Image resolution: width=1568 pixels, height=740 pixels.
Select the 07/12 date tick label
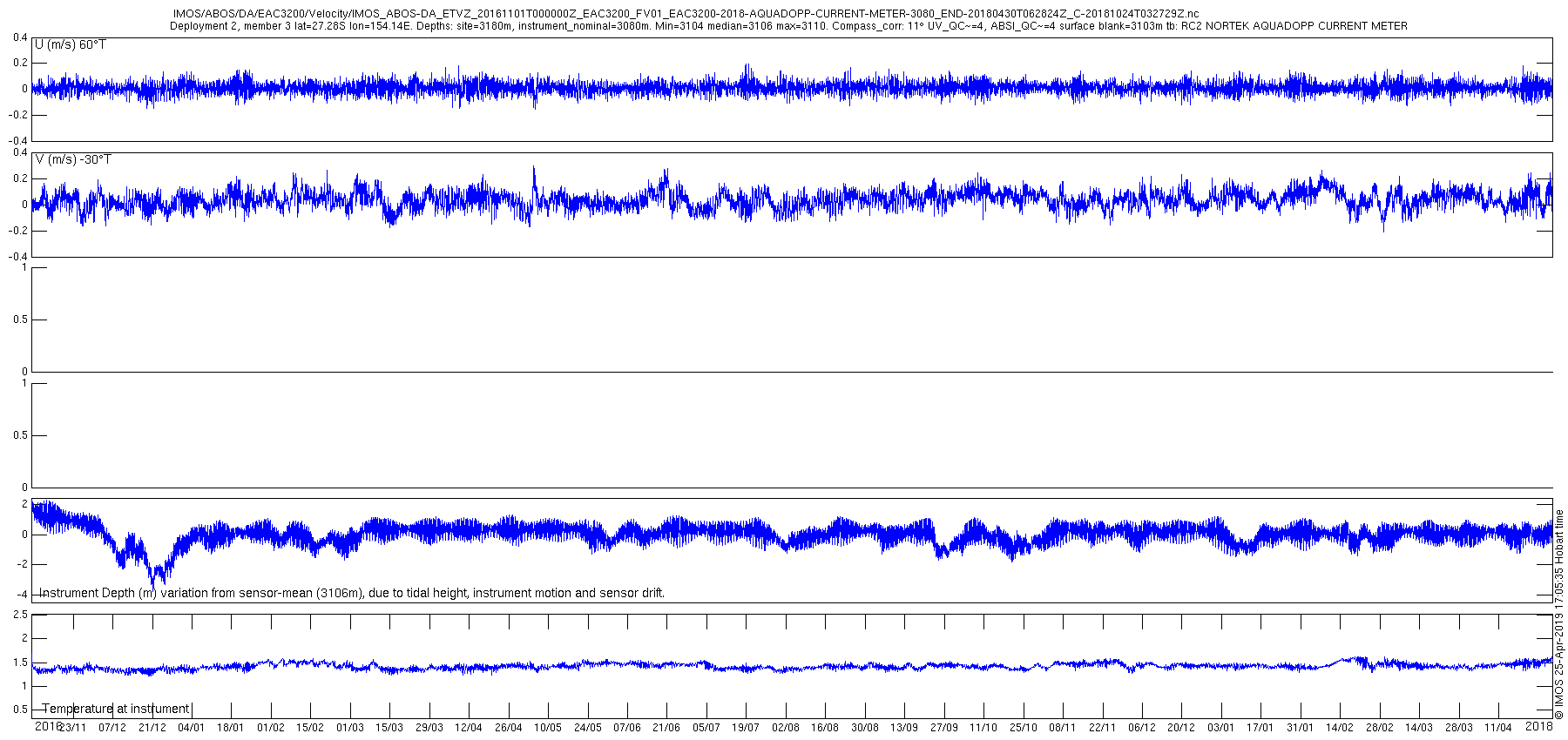point(112,728)
